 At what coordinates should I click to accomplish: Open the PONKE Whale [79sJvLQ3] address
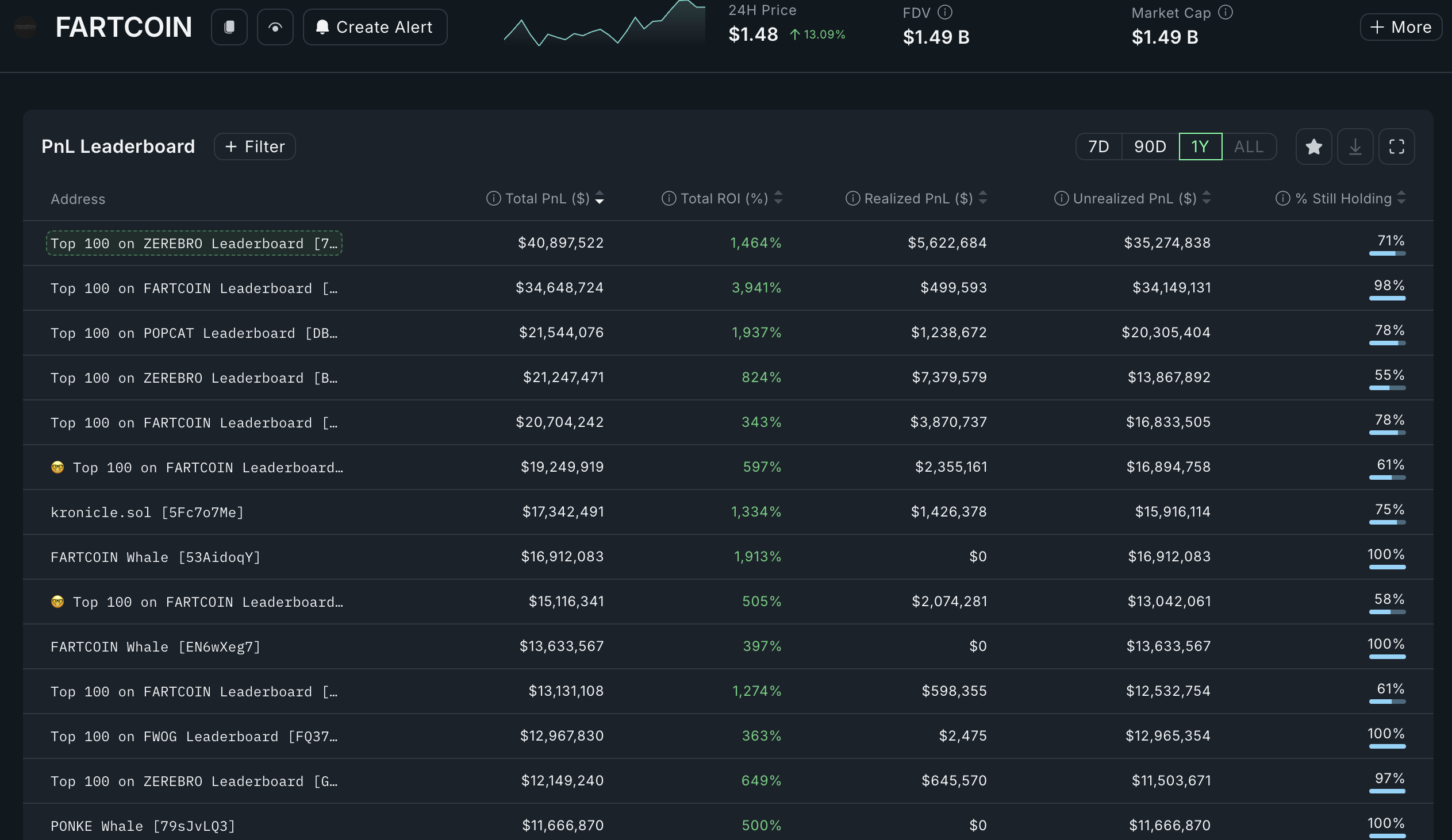point(143,827)
